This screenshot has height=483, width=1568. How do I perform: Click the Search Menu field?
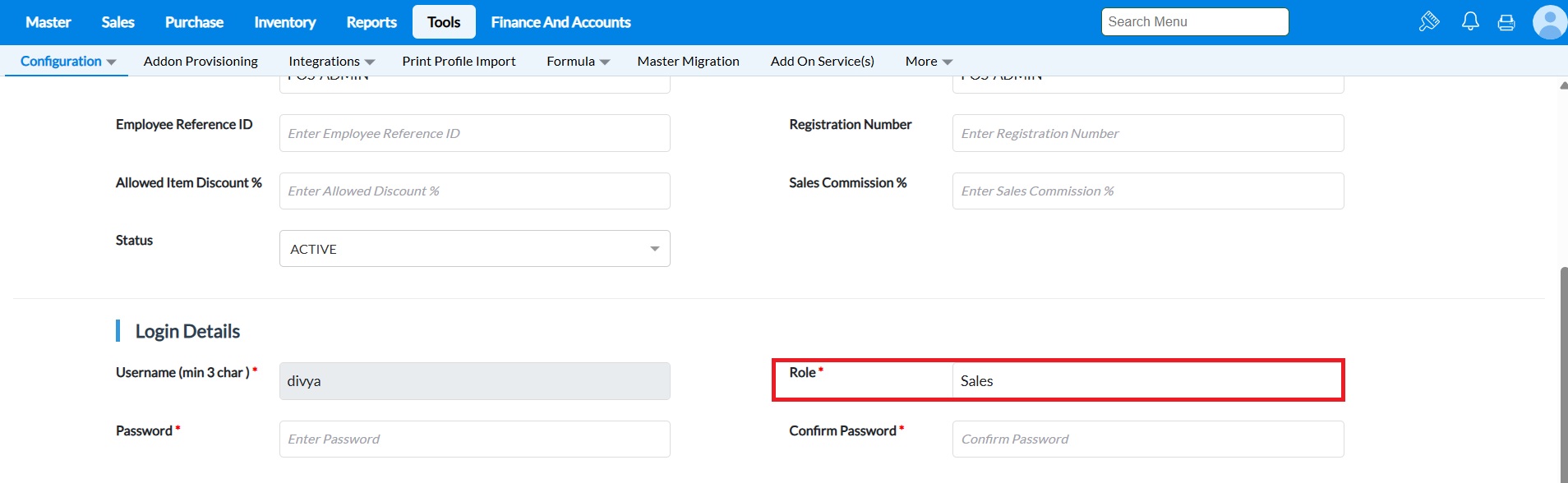tap(1194, 22)
